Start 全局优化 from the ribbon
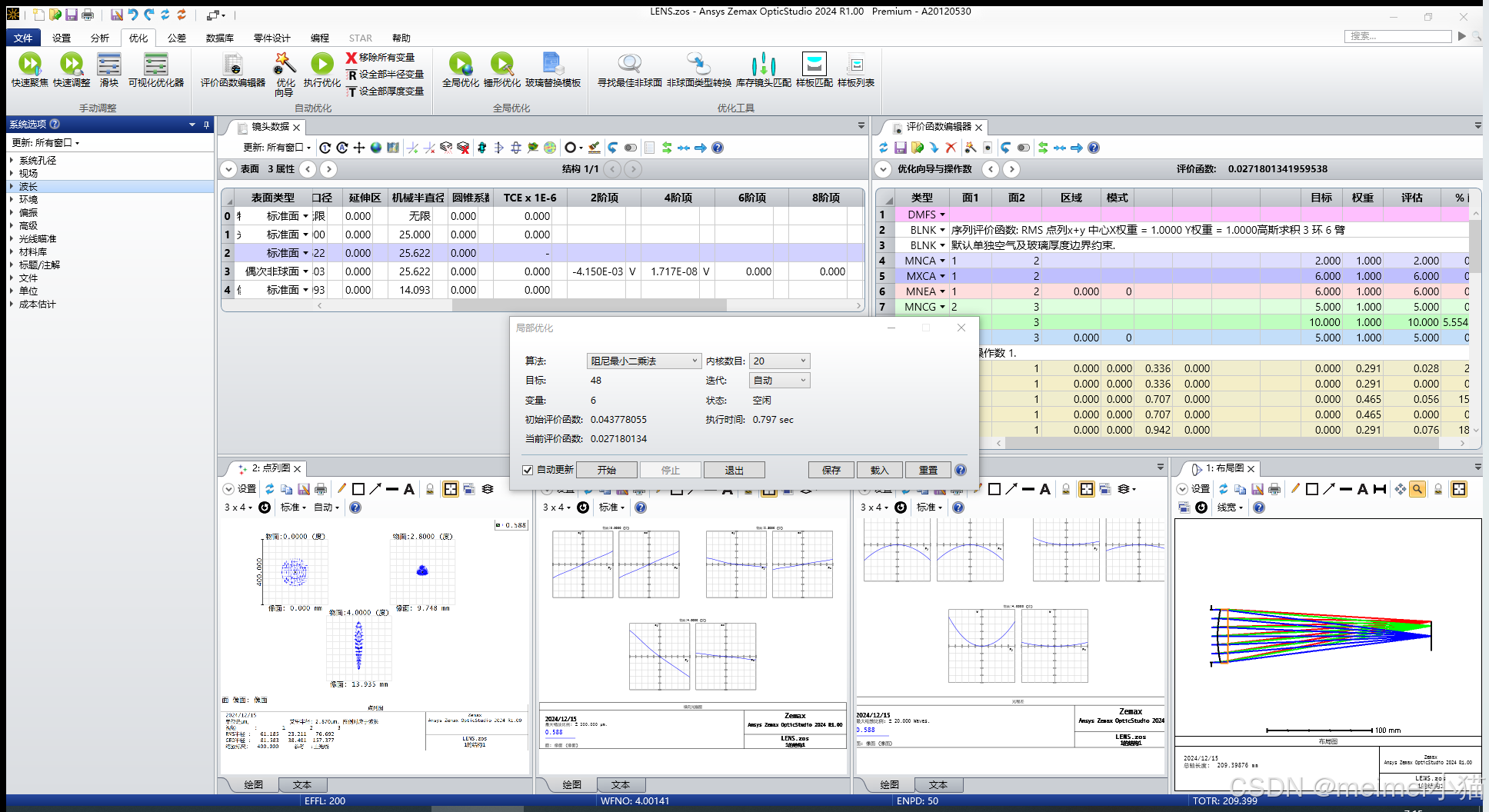 [461, 69]
